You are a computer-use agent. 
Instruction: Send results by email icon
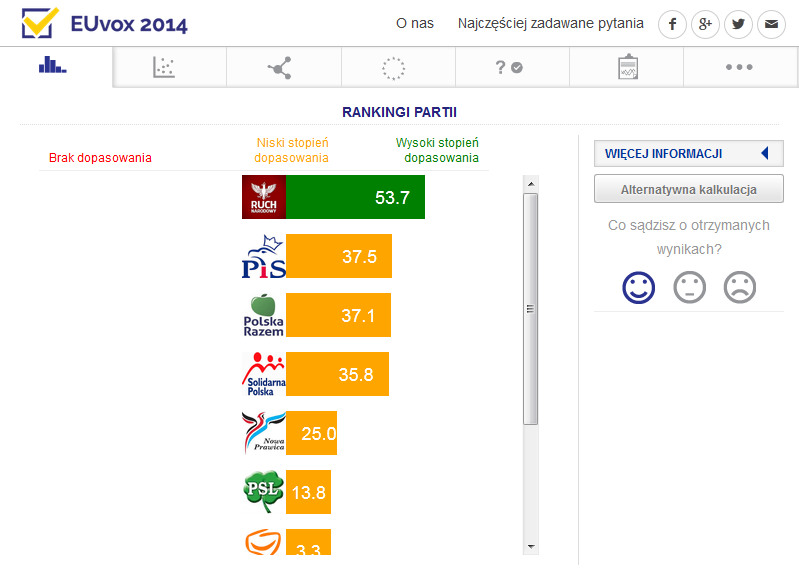771,24
